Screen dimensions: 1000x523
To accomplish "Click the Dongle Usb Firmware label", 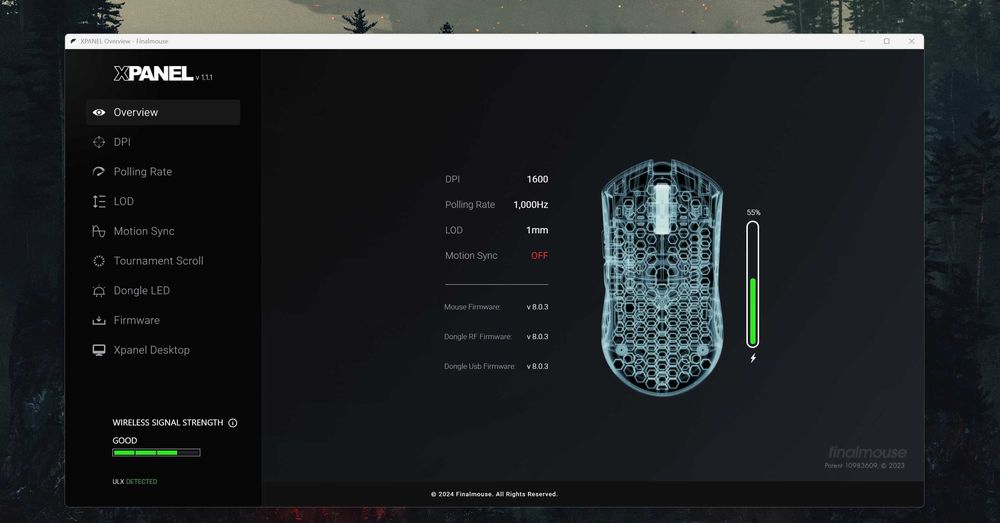I will 480,367.
